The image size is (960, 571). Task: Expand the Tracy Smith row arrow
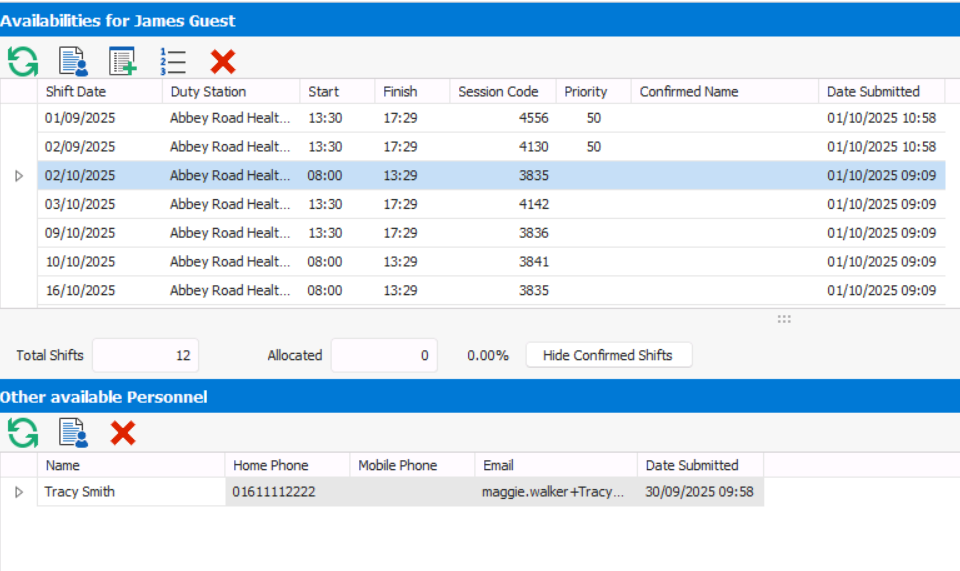point(18,492)
